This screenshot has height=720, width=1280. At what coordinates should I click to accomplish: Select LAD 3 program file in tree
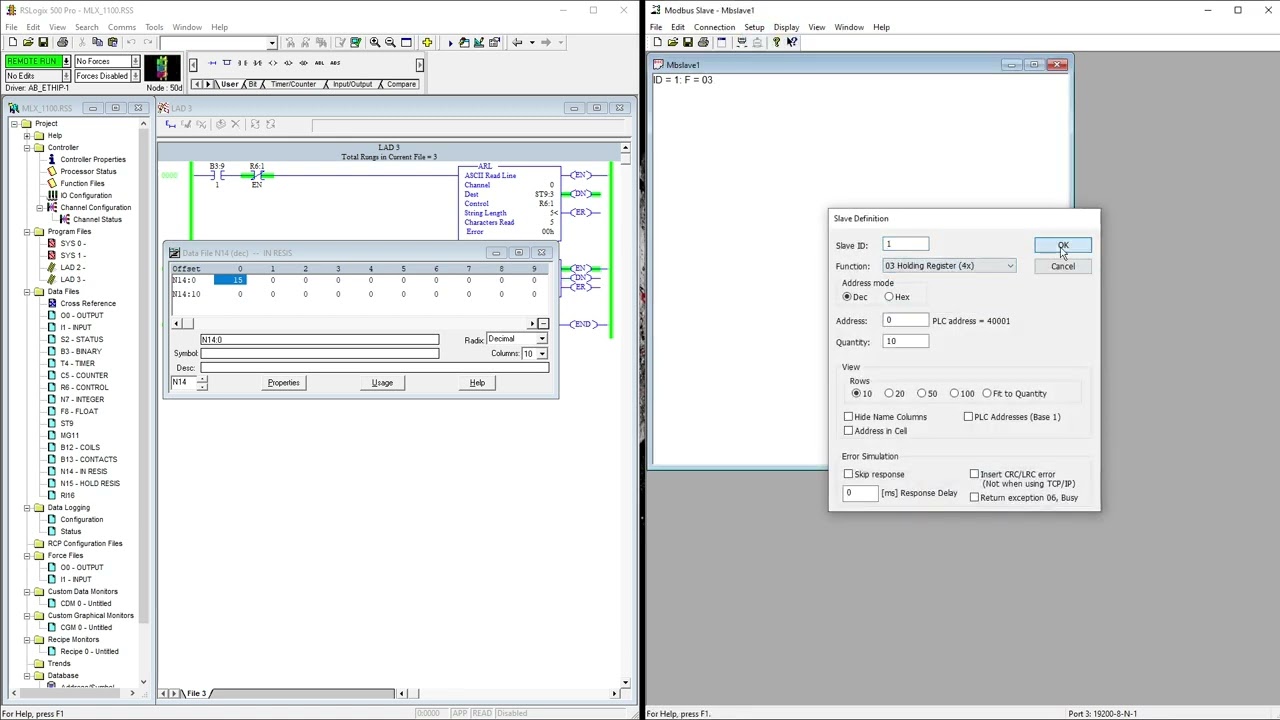tap(71, 280)
